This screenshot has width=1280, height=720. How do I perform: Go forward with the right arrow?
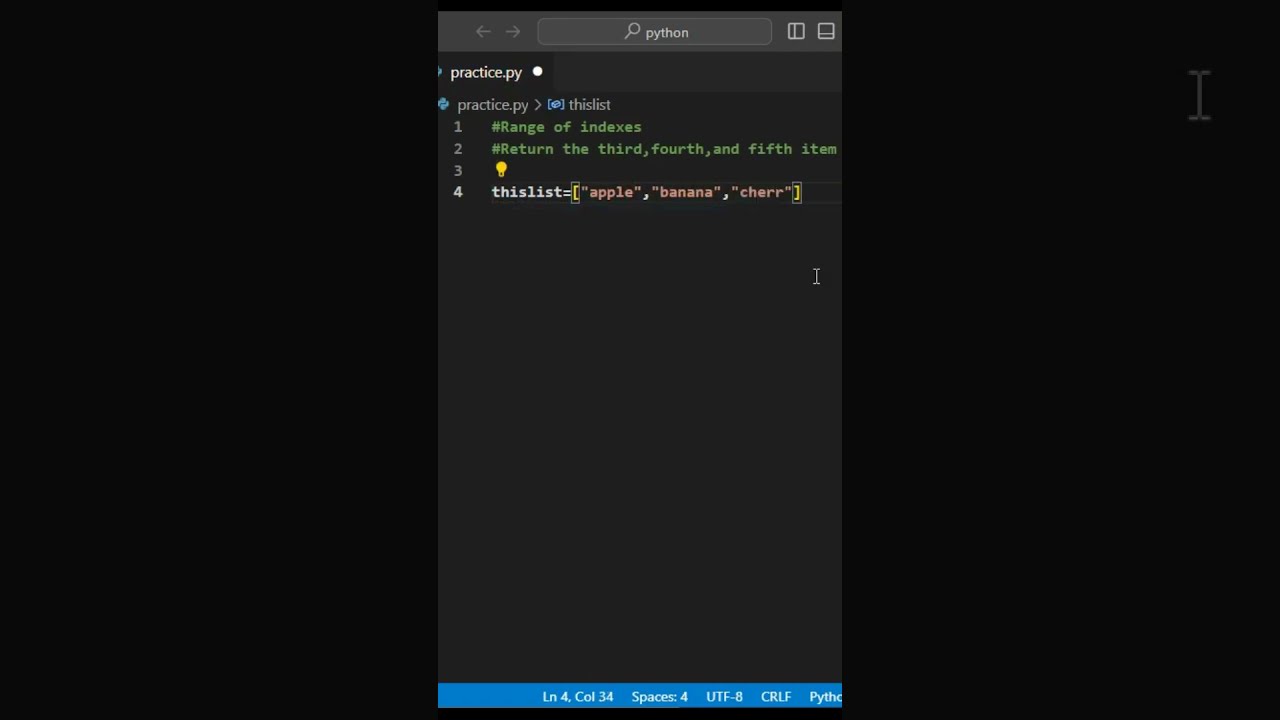click(x=513, y=32)
